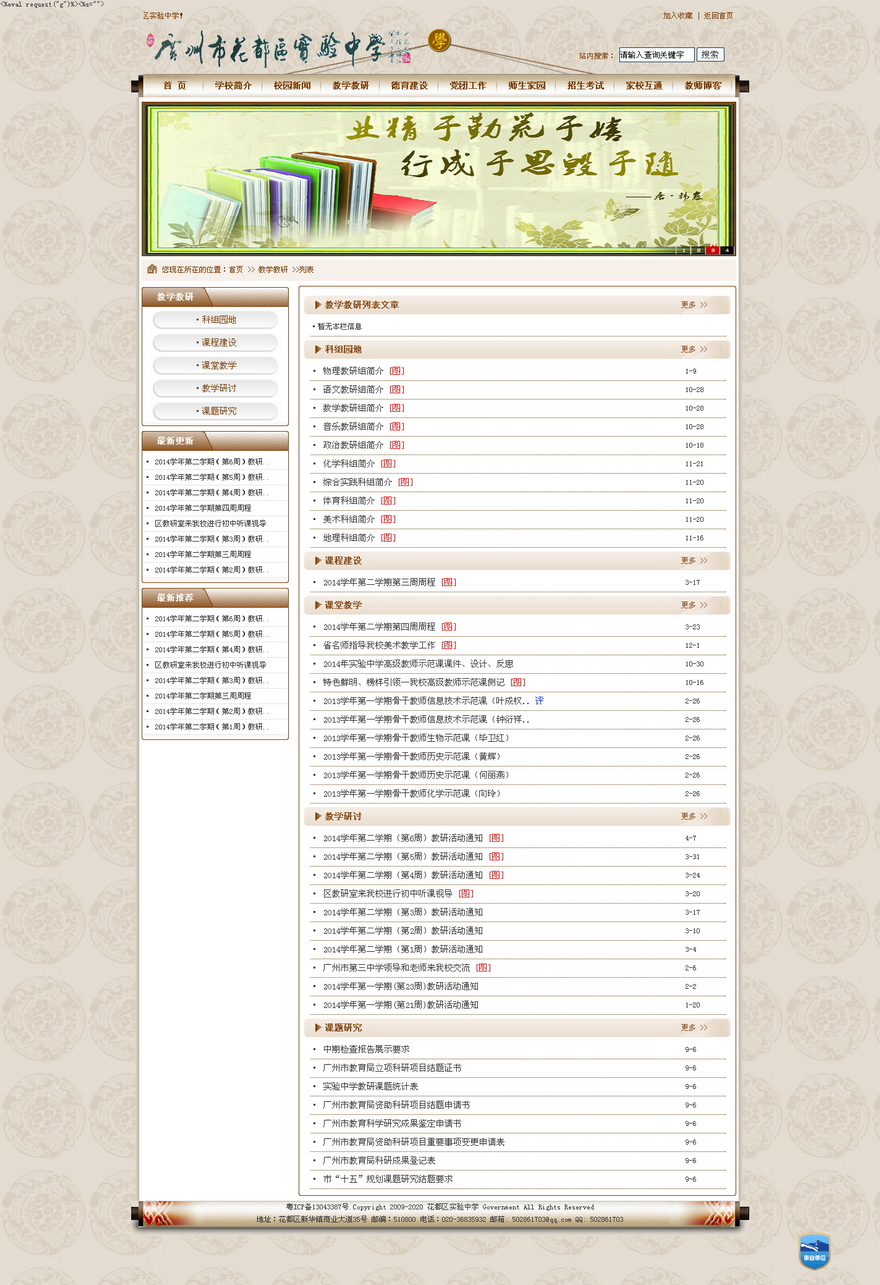This screenshot has width=880, height=1285.
Task: Open the 校园新闻 navigation menu item
Action: [292, 86]
